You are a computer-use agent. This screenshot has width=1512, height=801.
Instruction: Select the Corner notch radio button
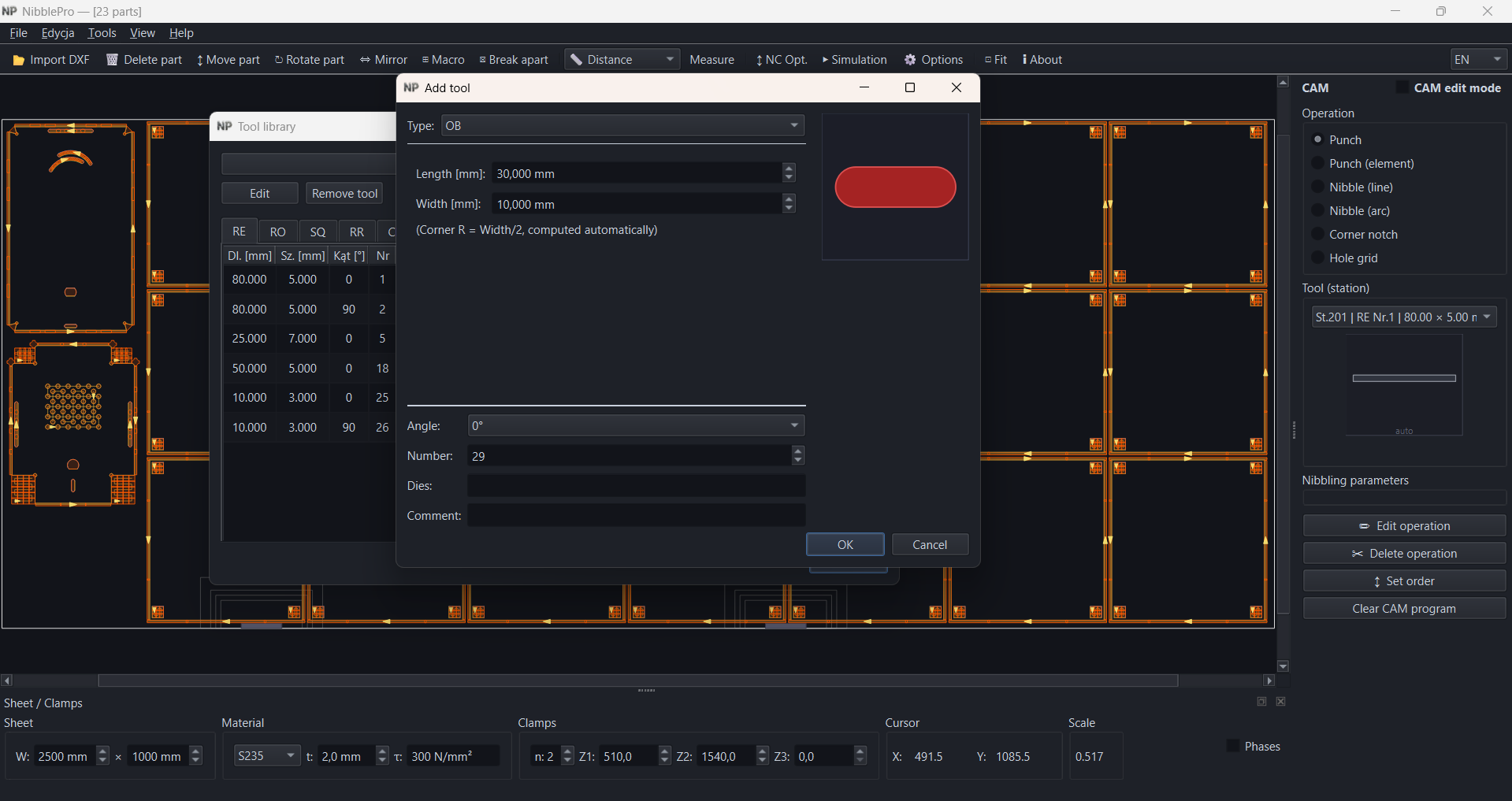1317,234
